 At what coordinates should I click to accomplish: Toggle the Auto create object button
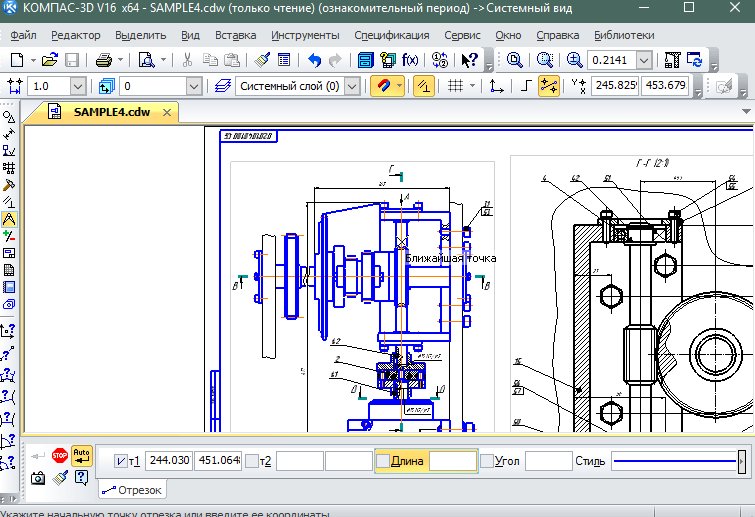pos(81,455)
